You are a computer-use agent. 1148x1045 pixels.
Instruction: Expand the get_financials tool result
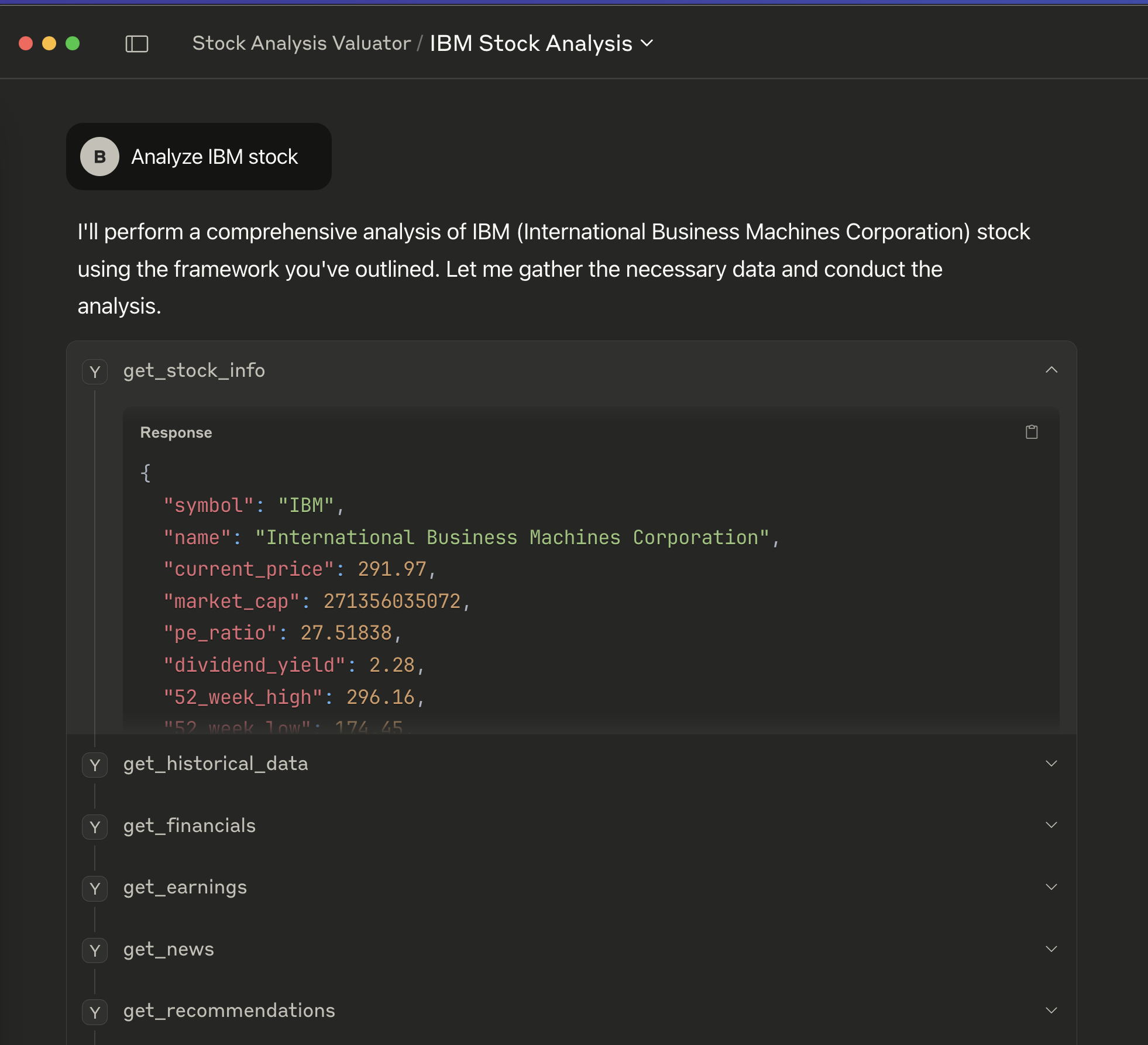pyautogui.click(x=1051, y=825)
